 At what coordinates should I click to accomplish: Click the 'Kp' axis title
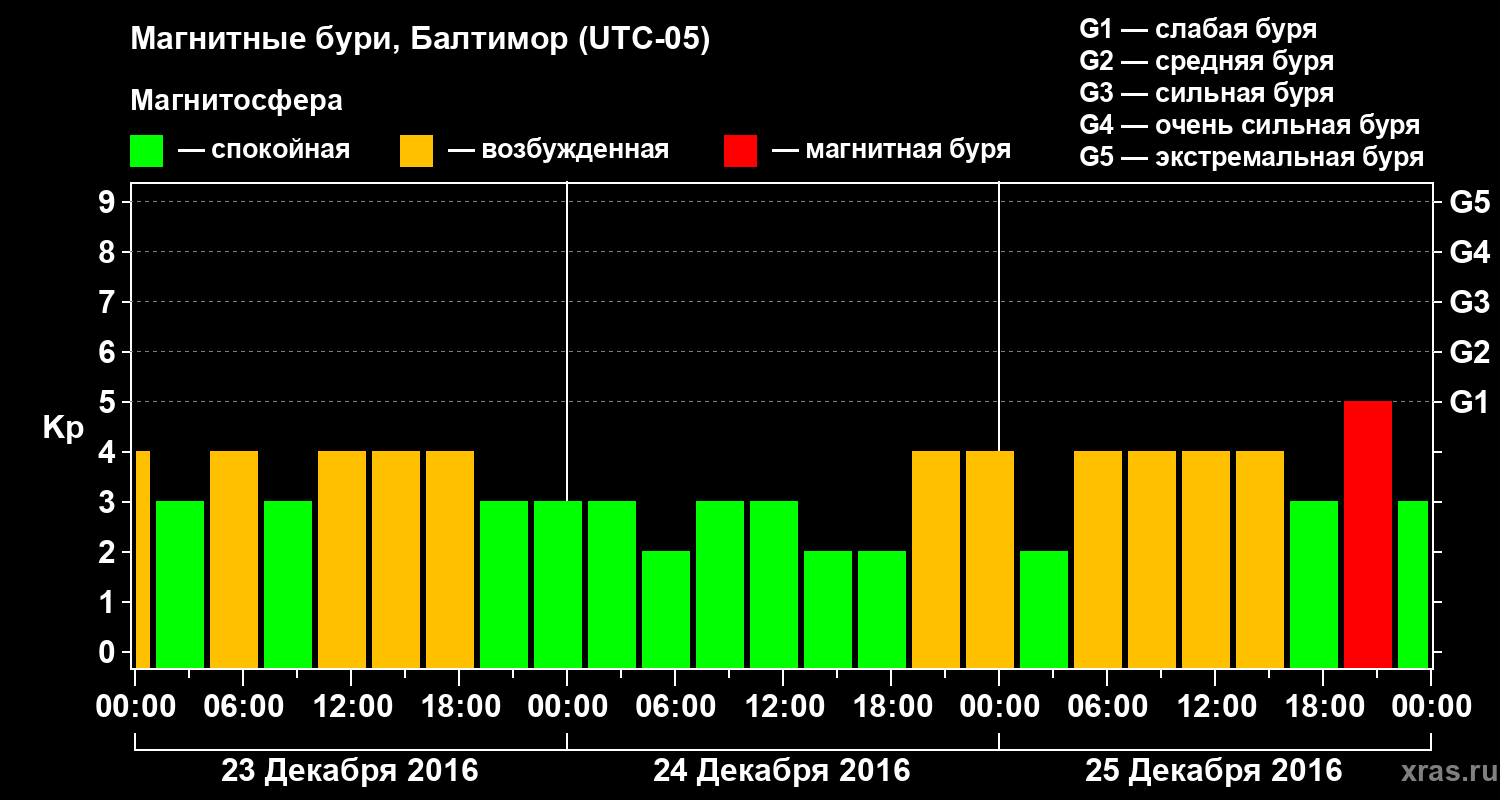(63, 429)
